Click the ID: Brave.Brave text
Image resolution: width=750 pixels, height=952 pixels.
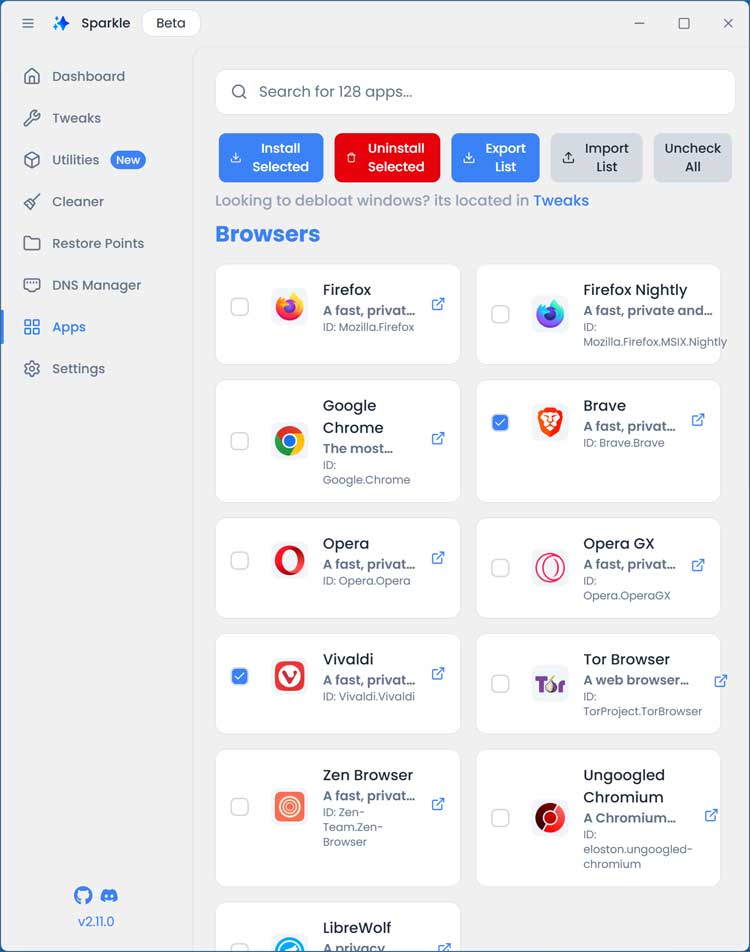[624, 443]
